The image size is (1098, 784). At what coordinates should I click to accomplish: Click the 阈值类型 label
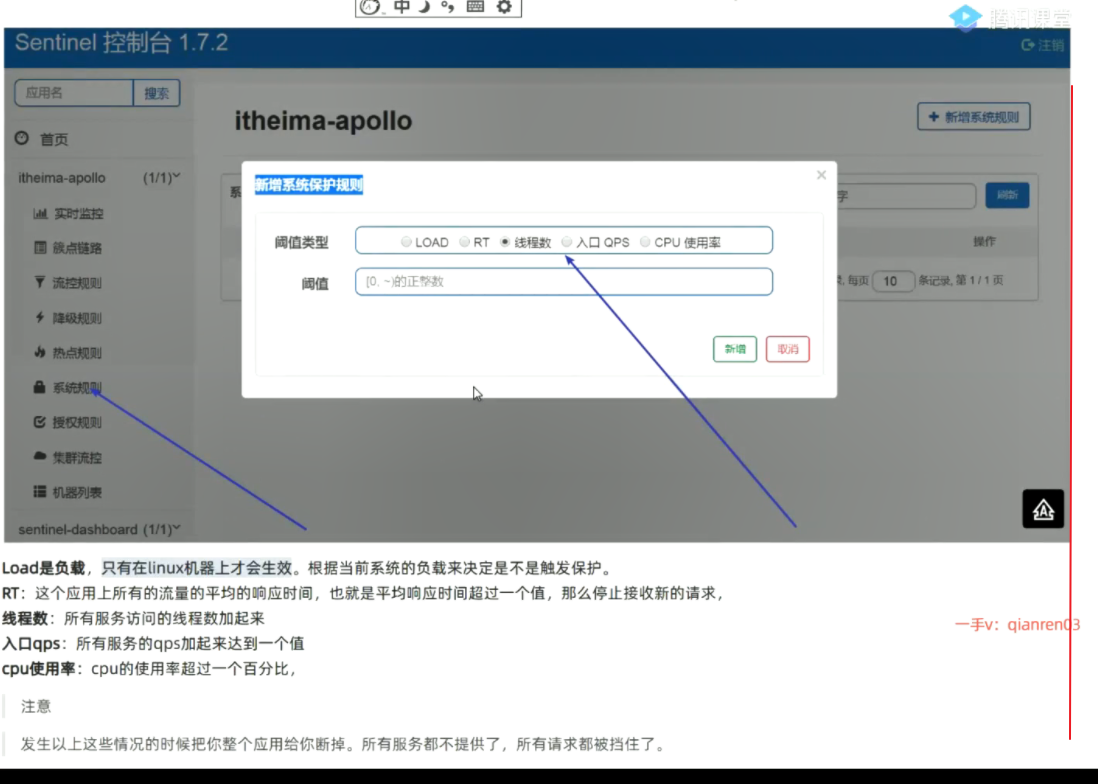pos(301,242)
